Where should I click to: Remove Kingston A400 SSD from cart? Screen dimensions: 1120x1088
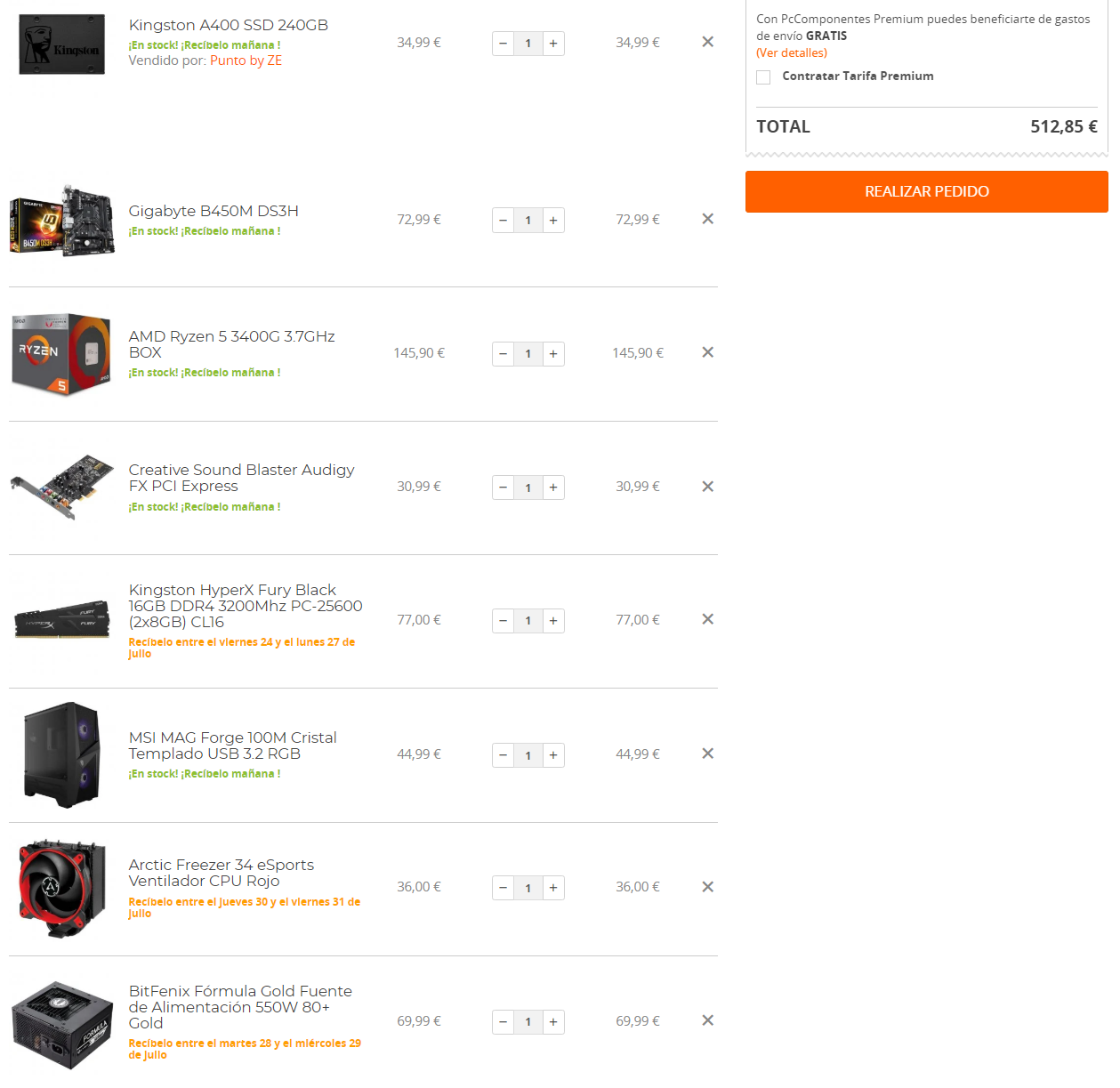point(708,42)
